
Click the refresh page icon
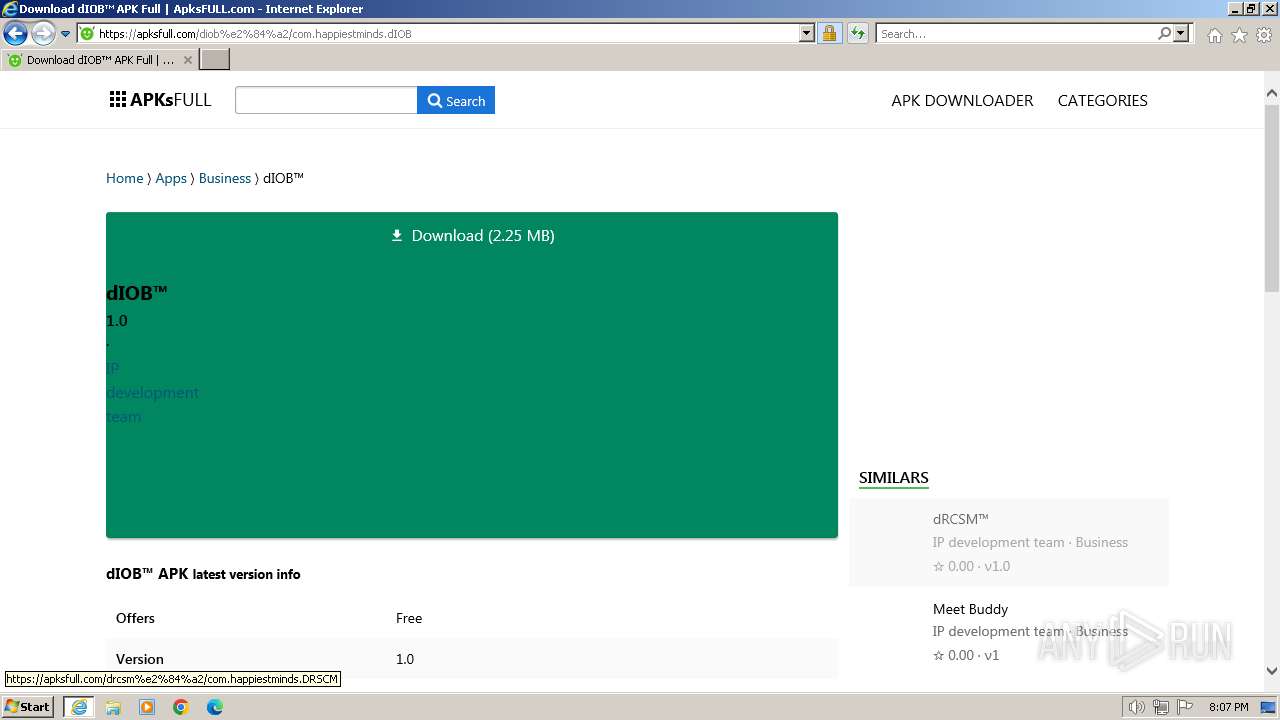click(x=858, y=34)
